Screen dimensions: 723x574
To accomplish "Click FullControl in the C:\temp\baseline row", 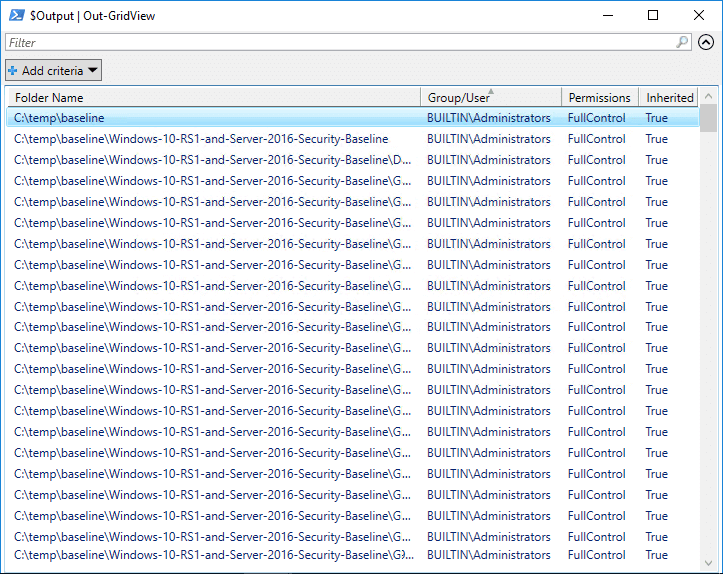I will click(x=596, y=118).
